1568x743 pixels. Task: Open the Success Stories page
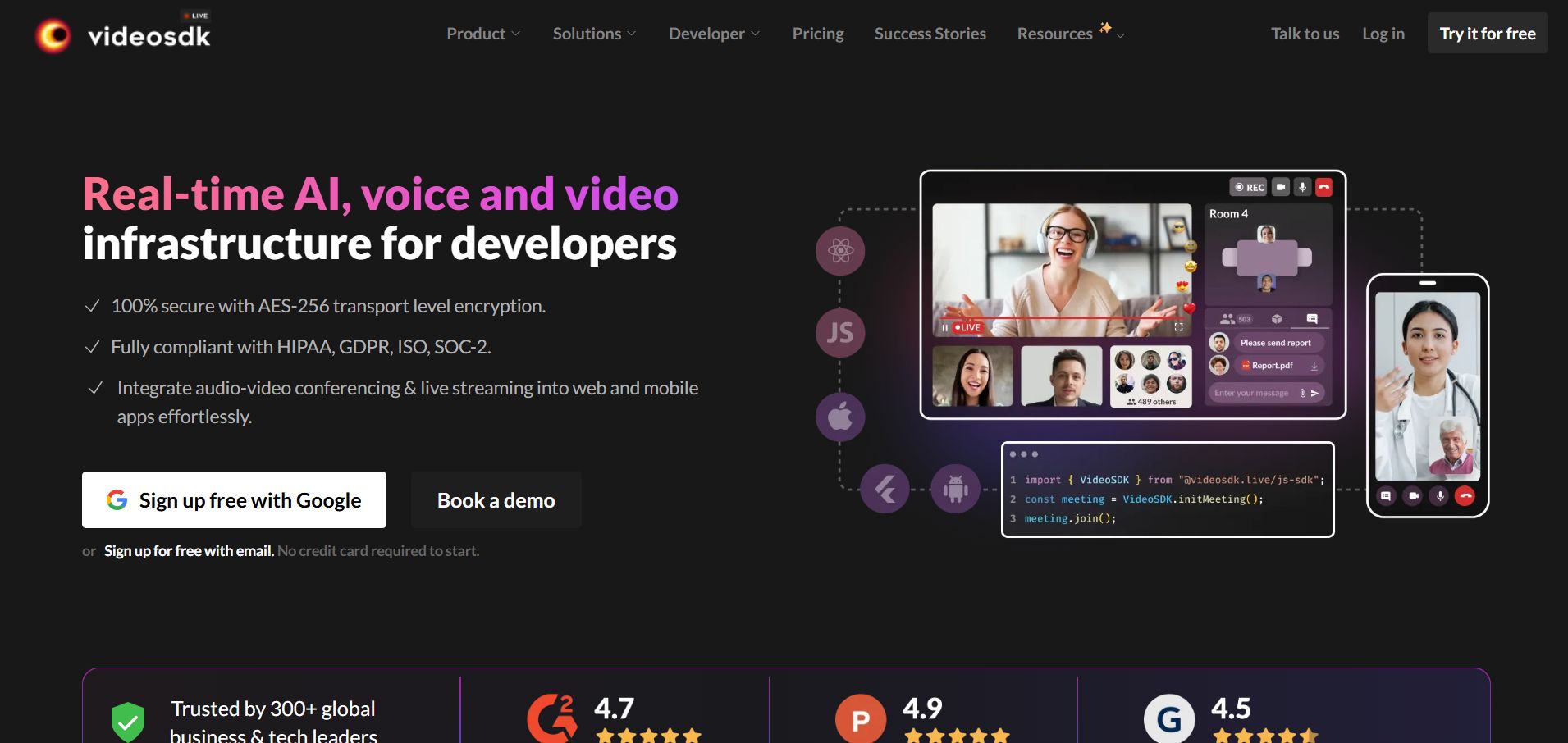[930, 34]
